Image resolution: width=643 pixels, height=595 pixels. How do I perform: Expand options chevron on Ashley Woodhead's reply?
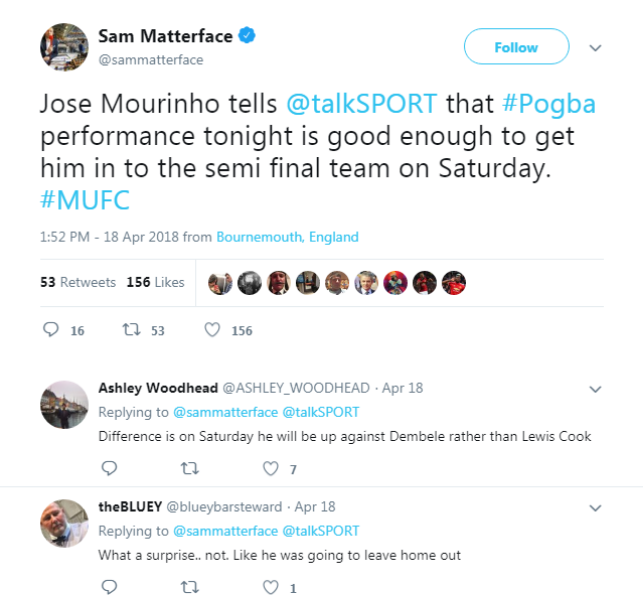[595, 389]
